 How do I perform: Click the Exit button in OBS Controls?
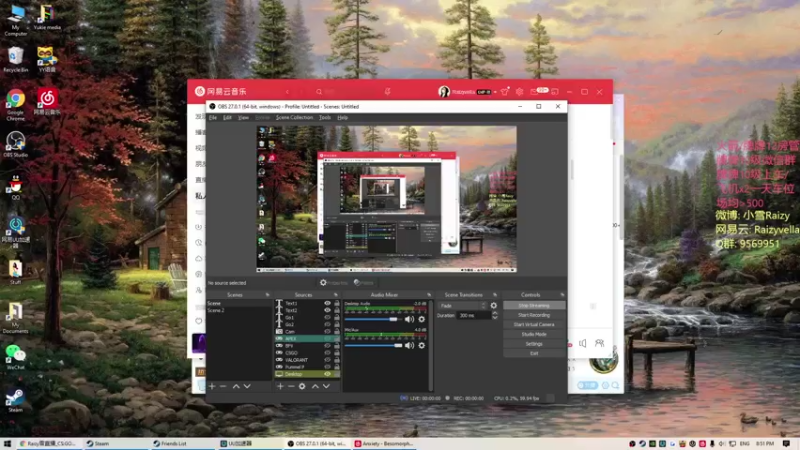point(534,353)
